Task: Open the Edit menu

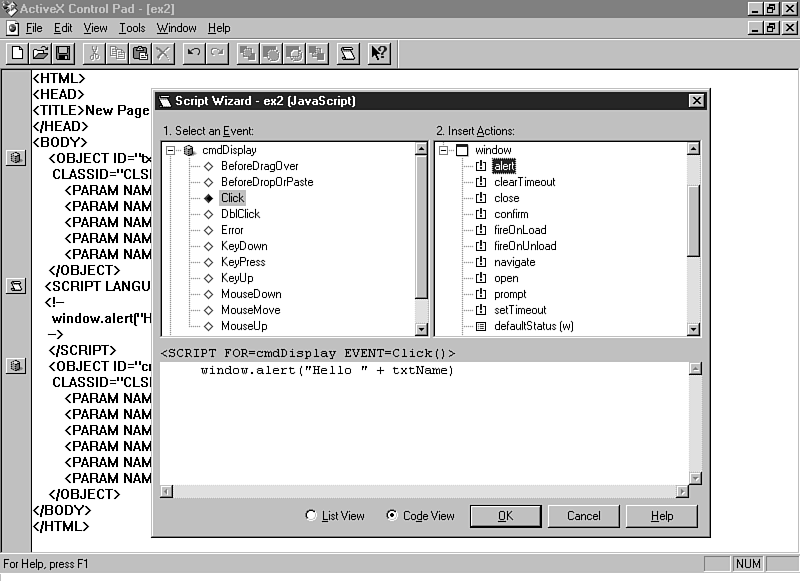Action: pos(63,28)
